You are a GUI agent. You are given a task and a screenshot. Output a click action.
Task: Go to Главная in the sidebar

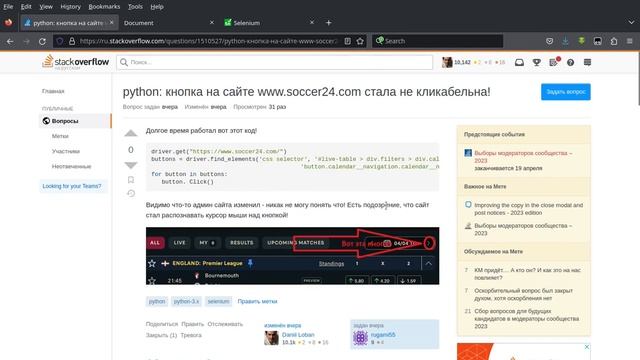pos(53,91)
